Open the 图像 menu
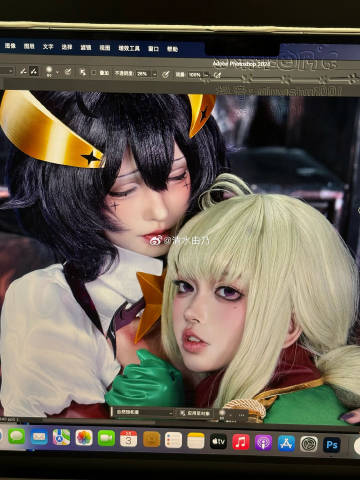Viewport: 360px width, 480px height. [x=10, y=46]
